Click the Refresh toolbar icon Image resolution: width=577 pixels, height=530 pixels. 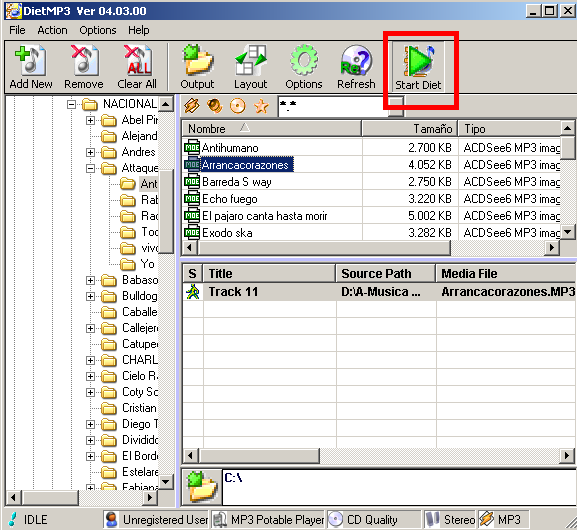pyautogui.click(x=356, y=67)
